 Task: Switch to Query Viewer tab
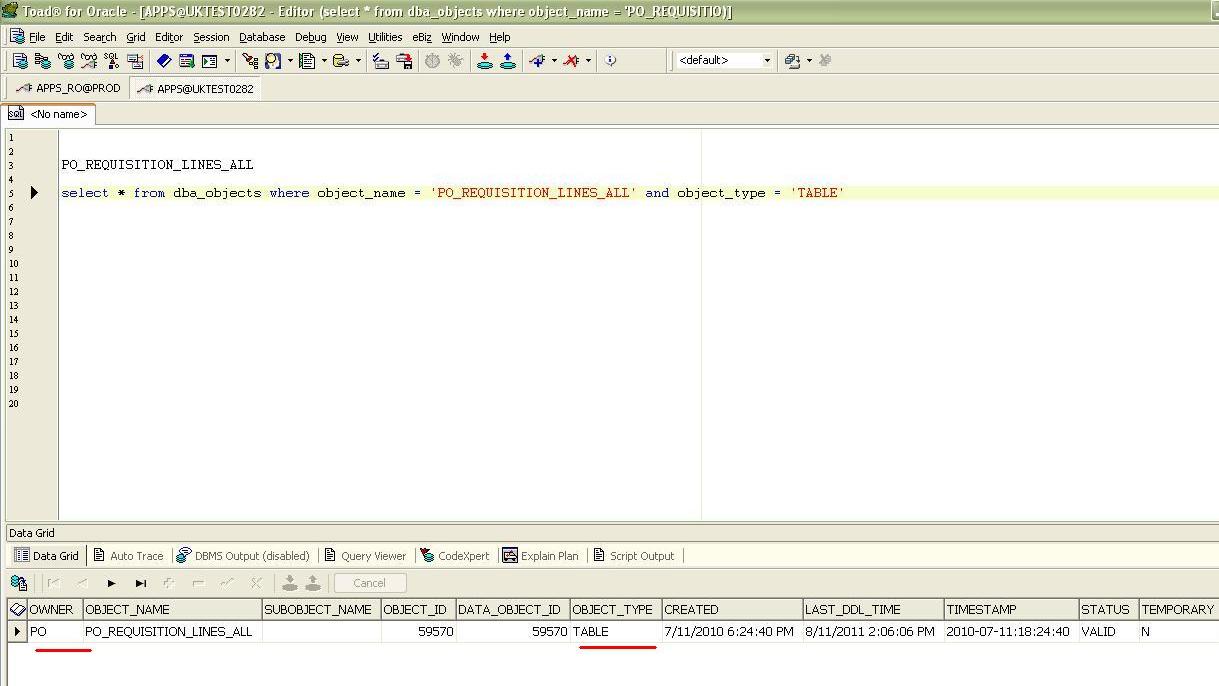pyautogui.click(x=365, y=556)
